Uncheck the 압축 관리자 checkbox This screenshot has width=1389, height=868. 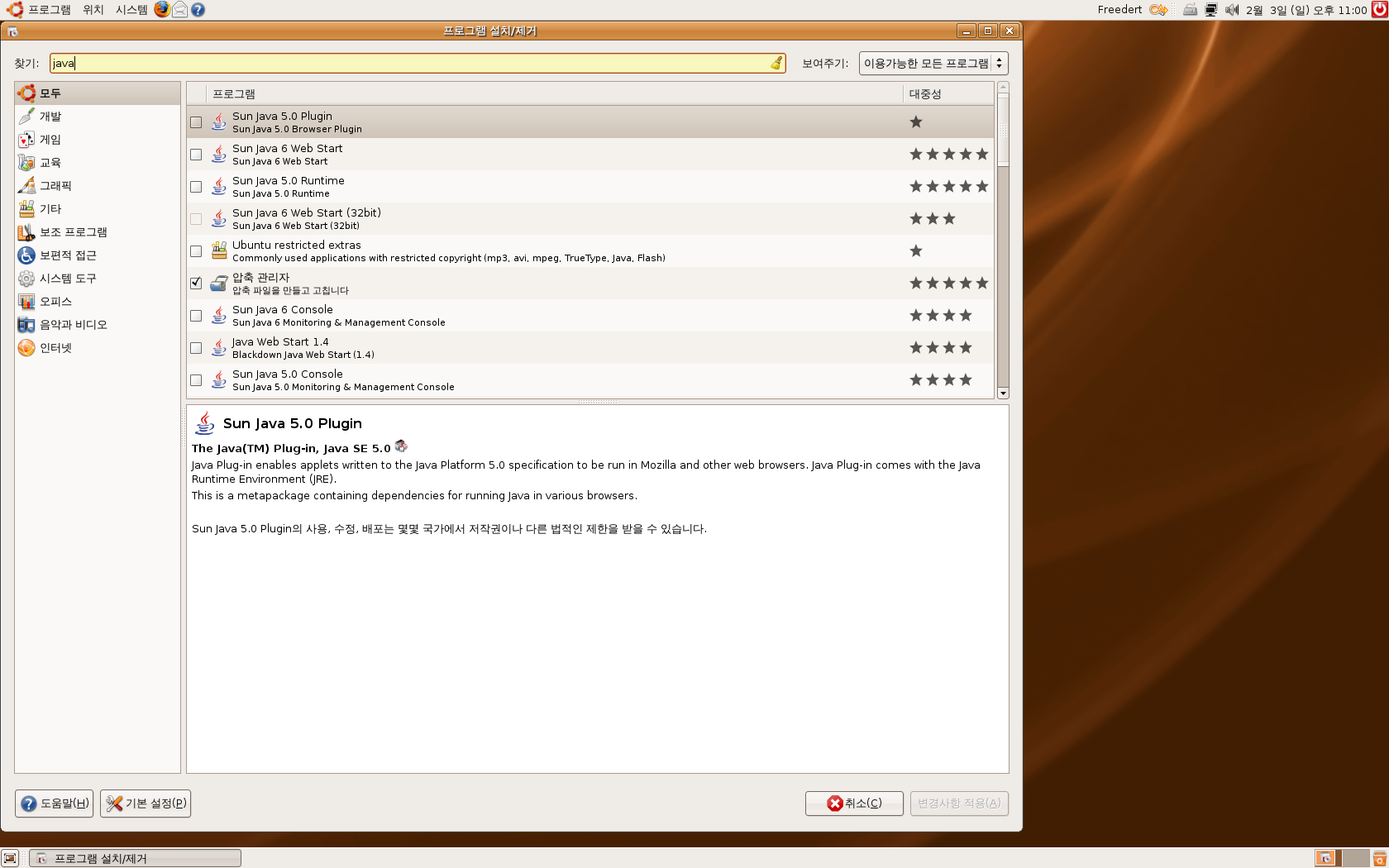[196, 283]
